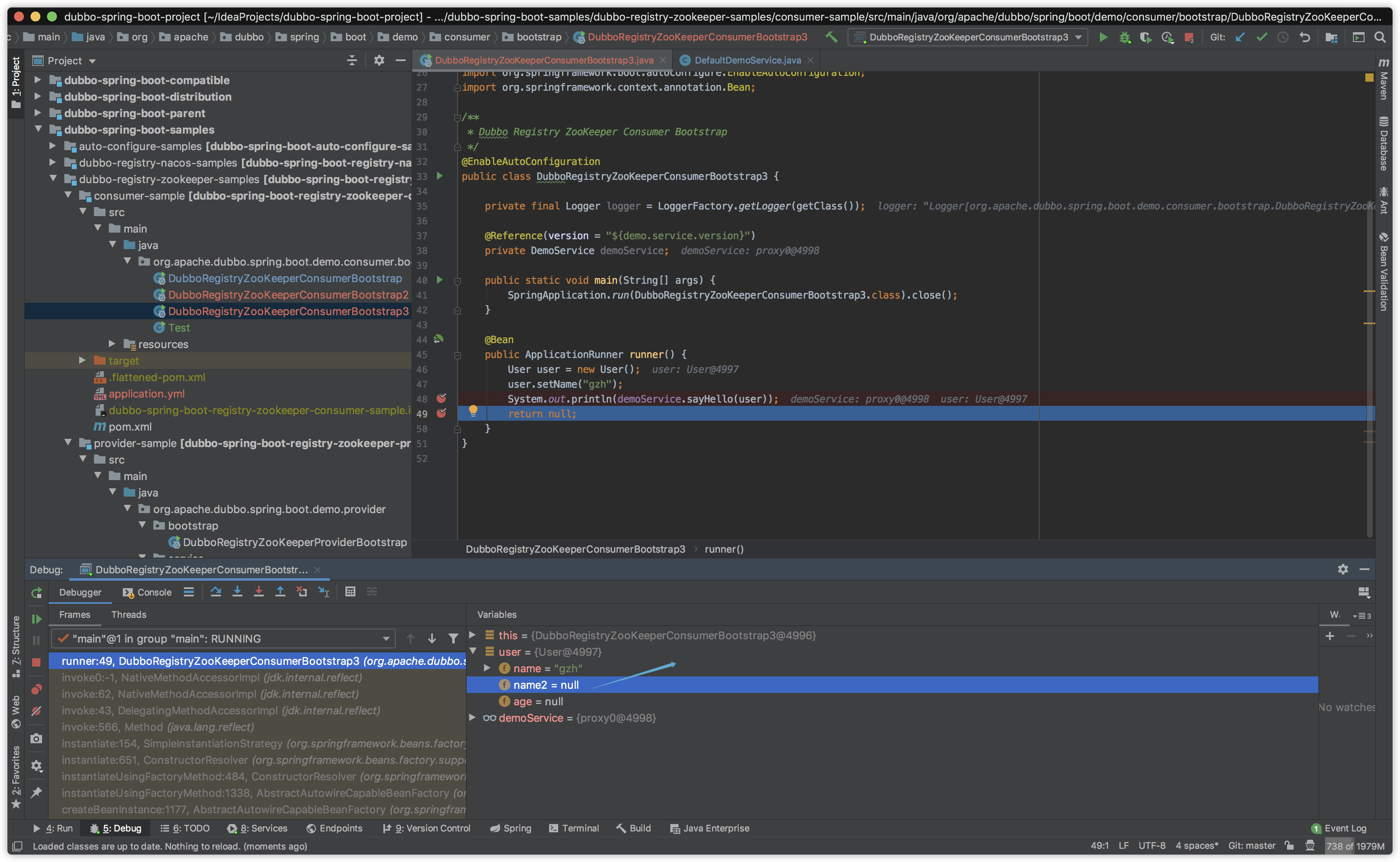This screenshot has width=1400, height=862.
Task: Click the thread dump camera icon
Action: [36, 739]
